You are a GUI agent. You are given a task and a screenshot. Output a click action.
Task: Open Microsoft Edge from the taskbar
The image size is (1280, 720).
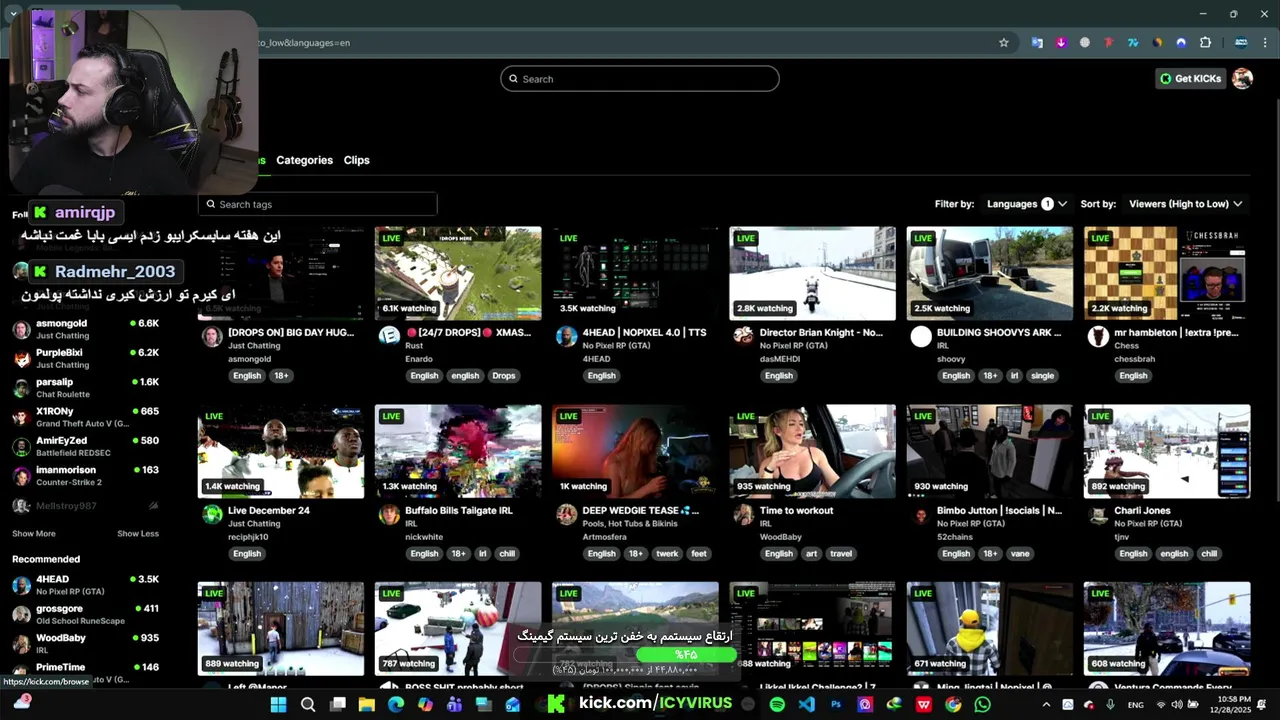[396, 704]
